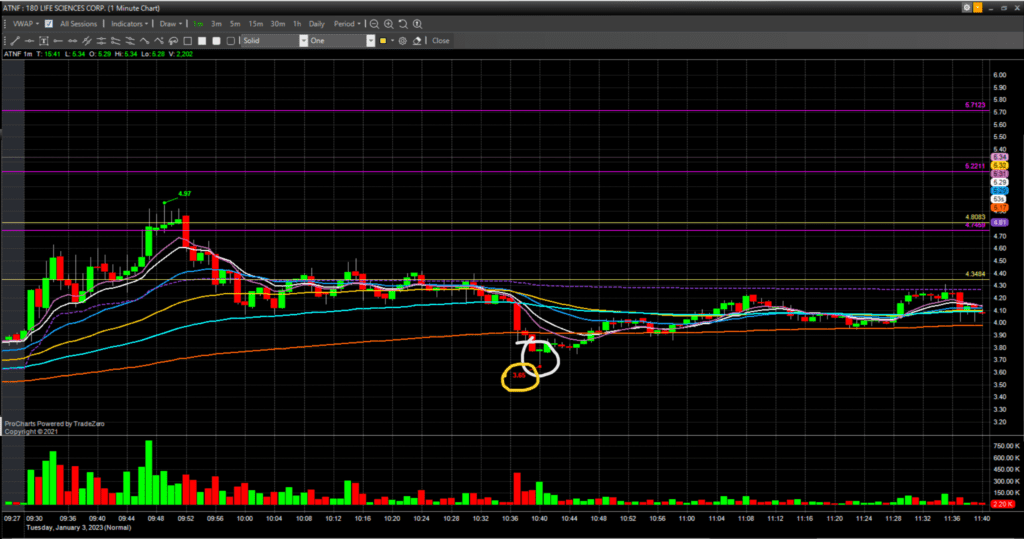
Task: Open drawing settings gear icon
Action: (403, 41)
